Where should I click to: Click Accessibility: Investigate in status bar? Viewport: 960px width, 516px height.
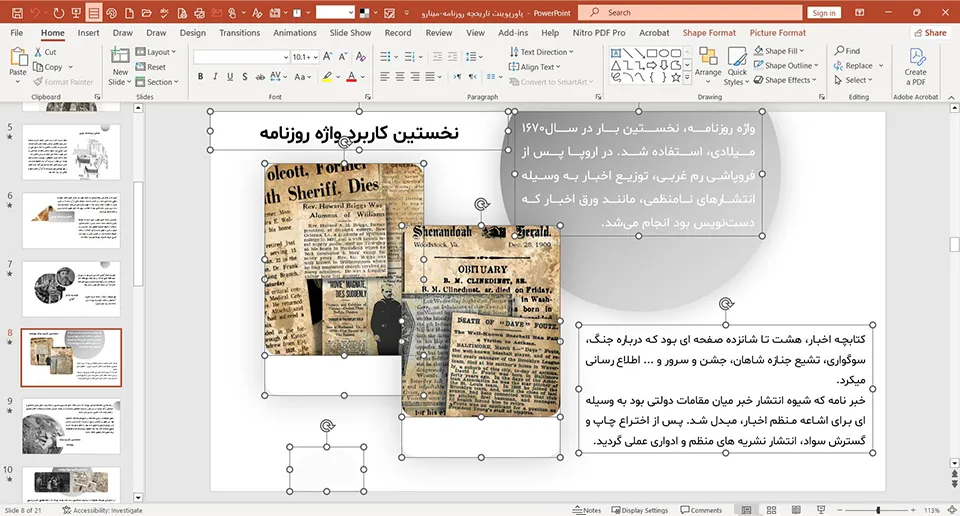pyautogui.click(x=103, y=510)
